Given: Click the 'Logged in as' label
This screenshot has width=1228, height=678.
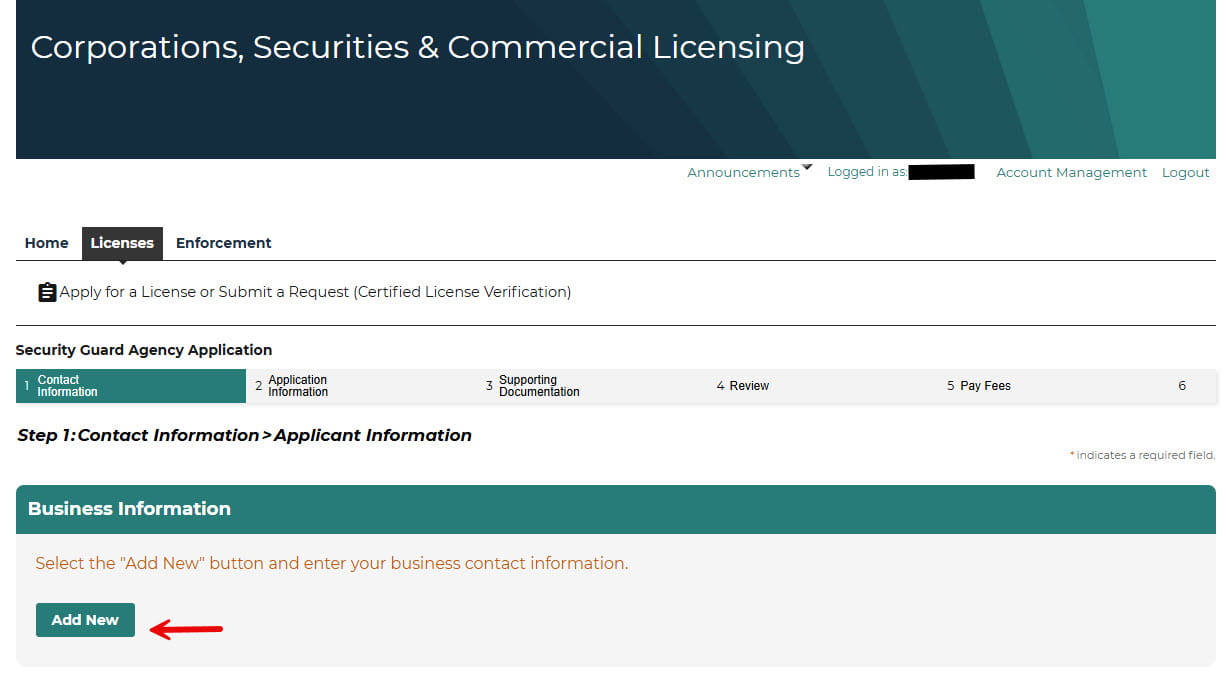Looking at the screenshot, I should (x=867, y=172).
